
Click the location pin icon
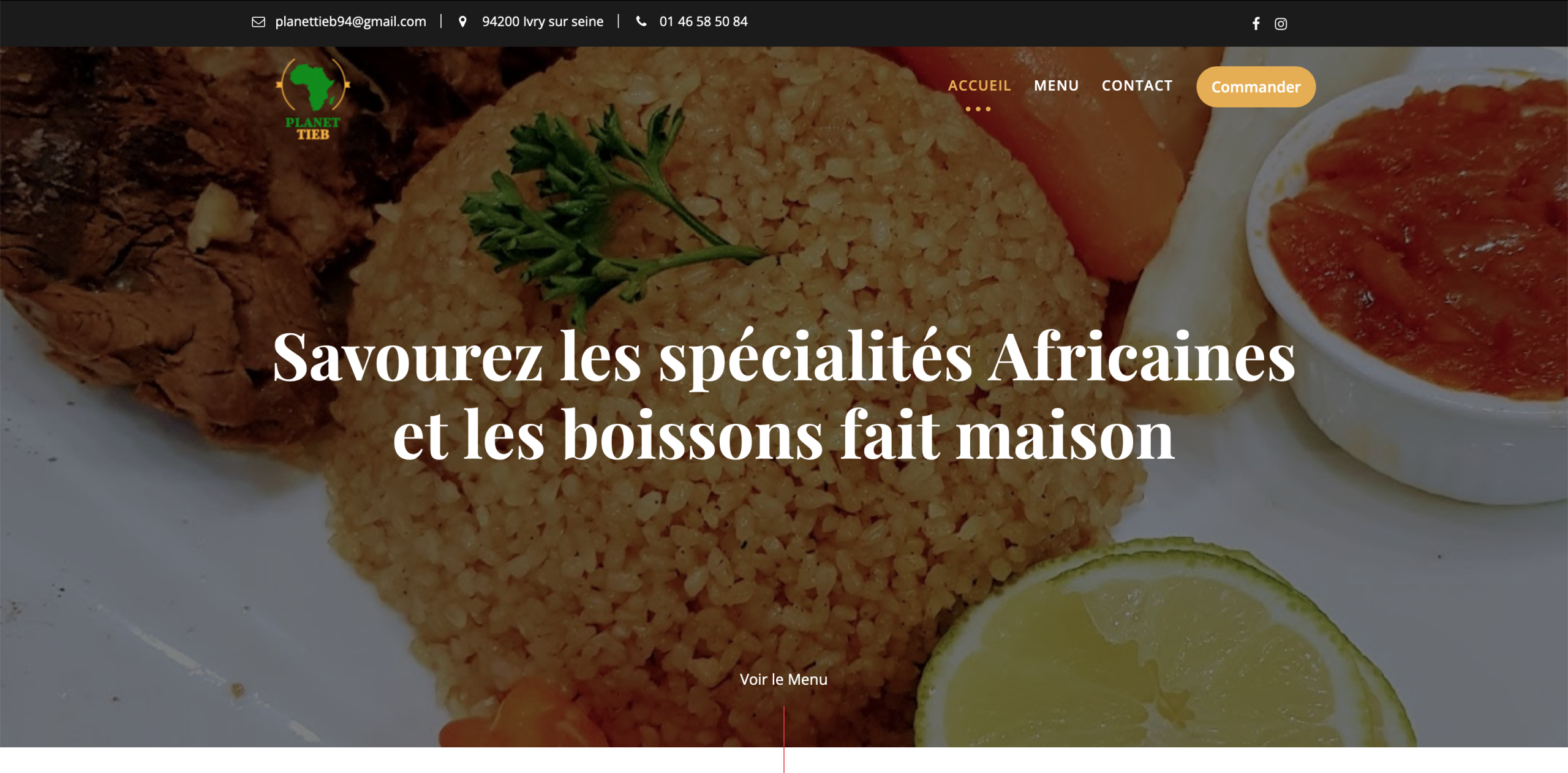click(462, 21)
